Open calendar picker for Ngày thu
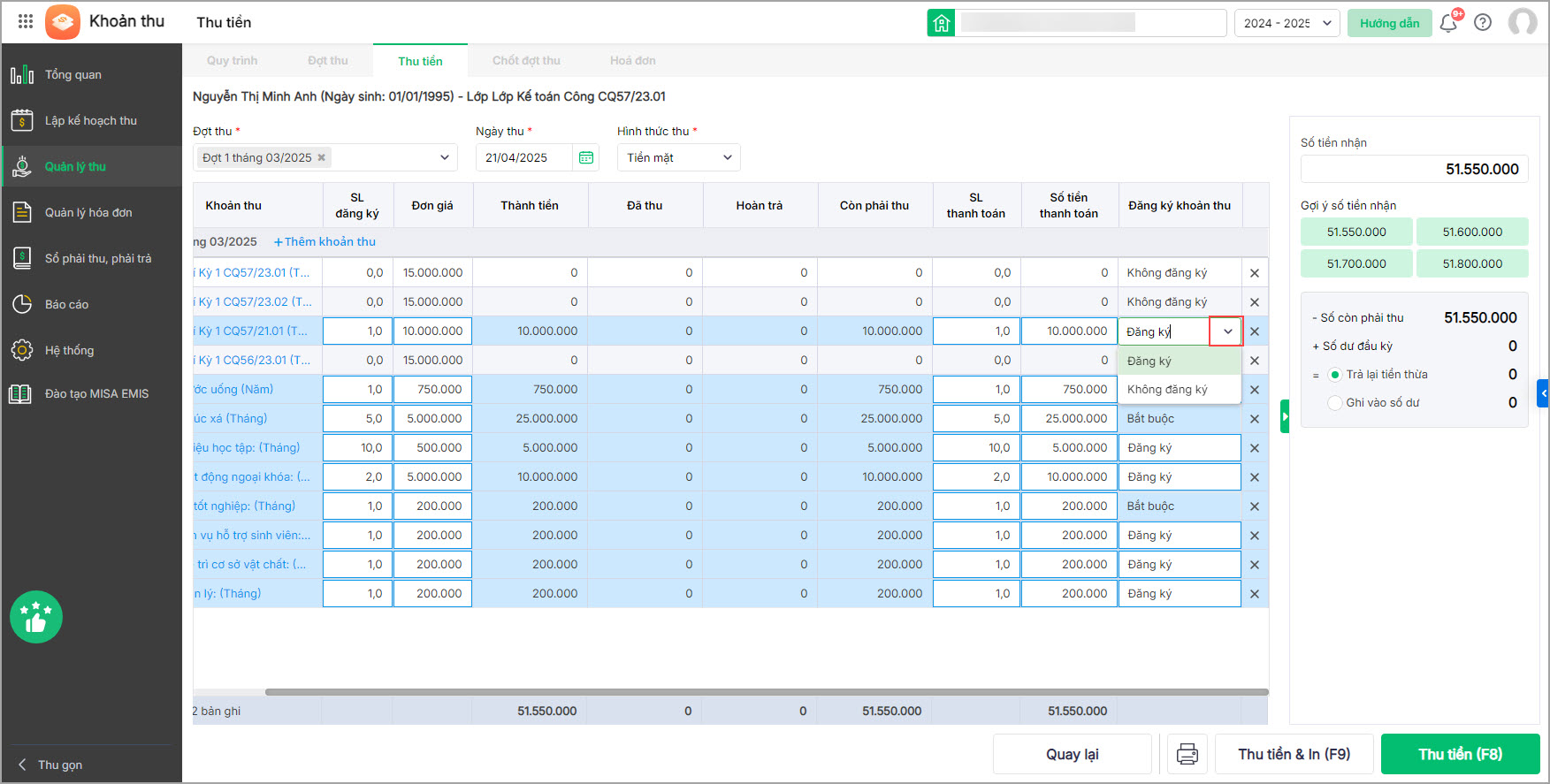Image resolution: width=1550 pixels, height=784 pixels. click(x=585, y=157)
